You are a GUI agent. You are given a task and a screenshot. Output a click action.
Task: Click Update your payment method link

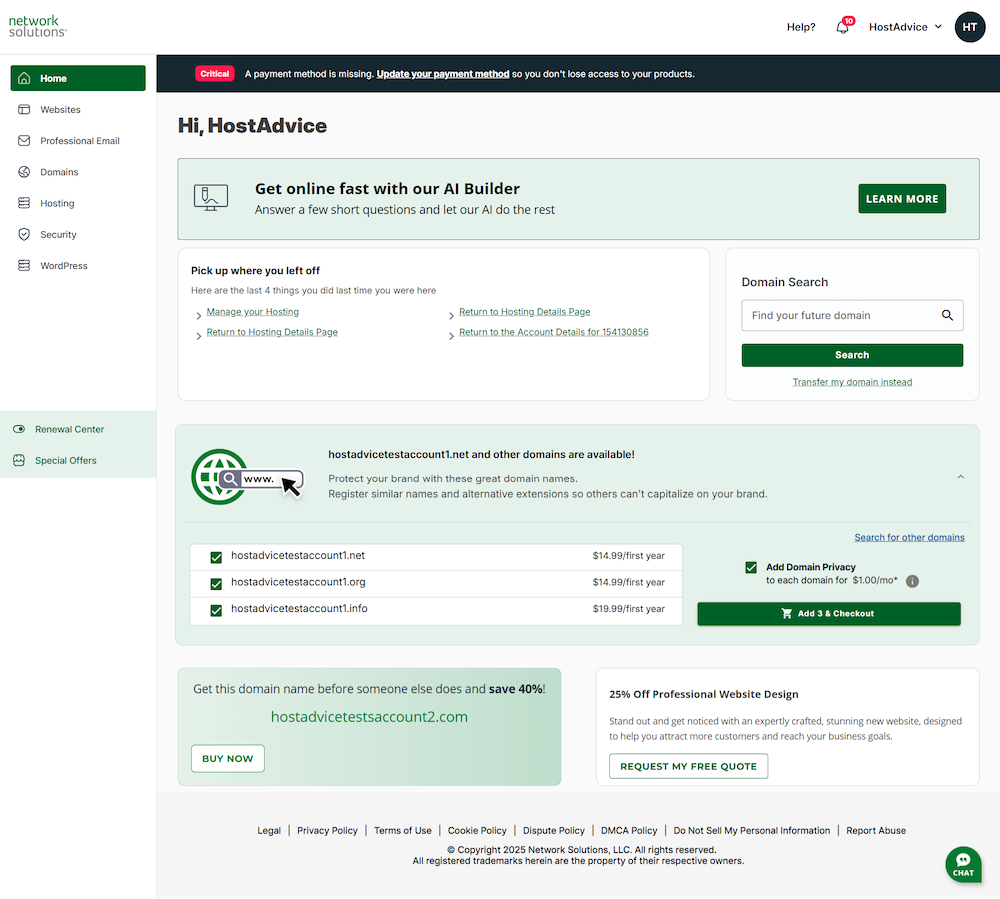442,74
